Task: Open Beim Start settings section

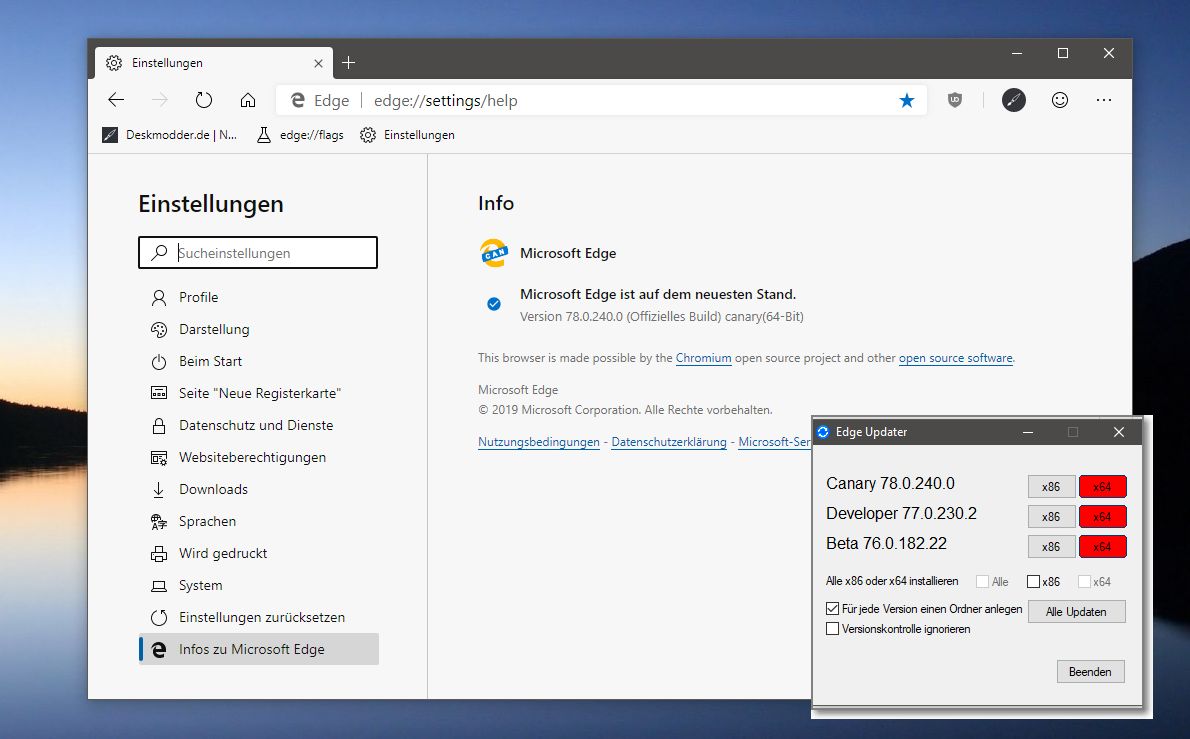Action: [259, 361]
